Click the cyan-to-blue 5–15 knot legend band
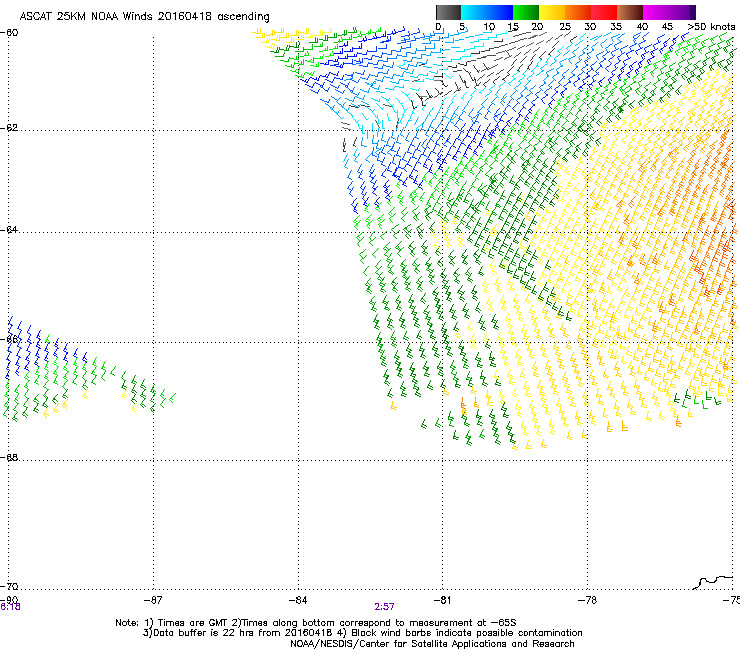The height and width of the screenshot is (650, 740). click(487, 12)
